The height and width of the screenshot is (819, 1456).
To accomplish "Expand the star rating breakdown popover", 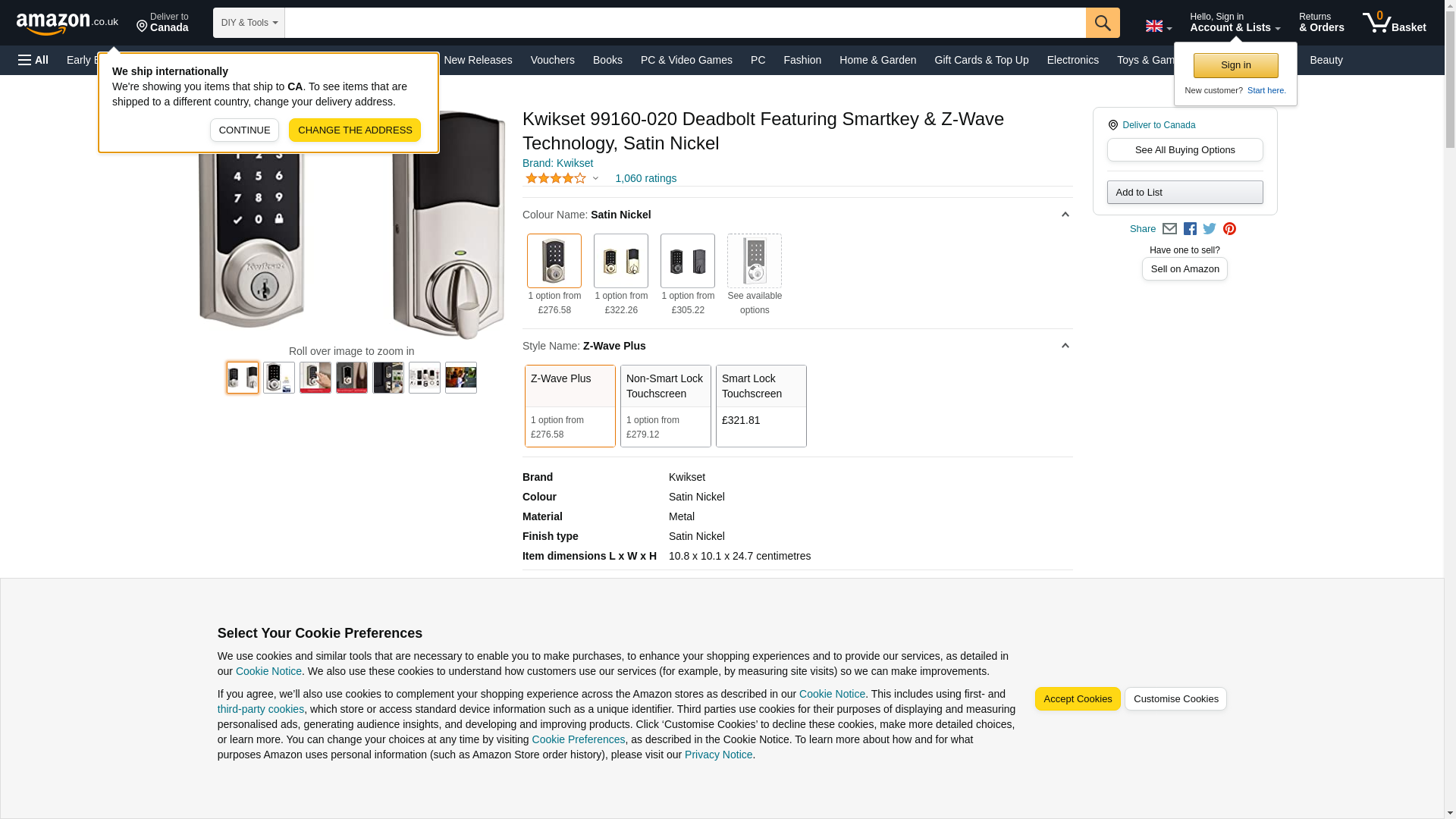I will point(562,179).
